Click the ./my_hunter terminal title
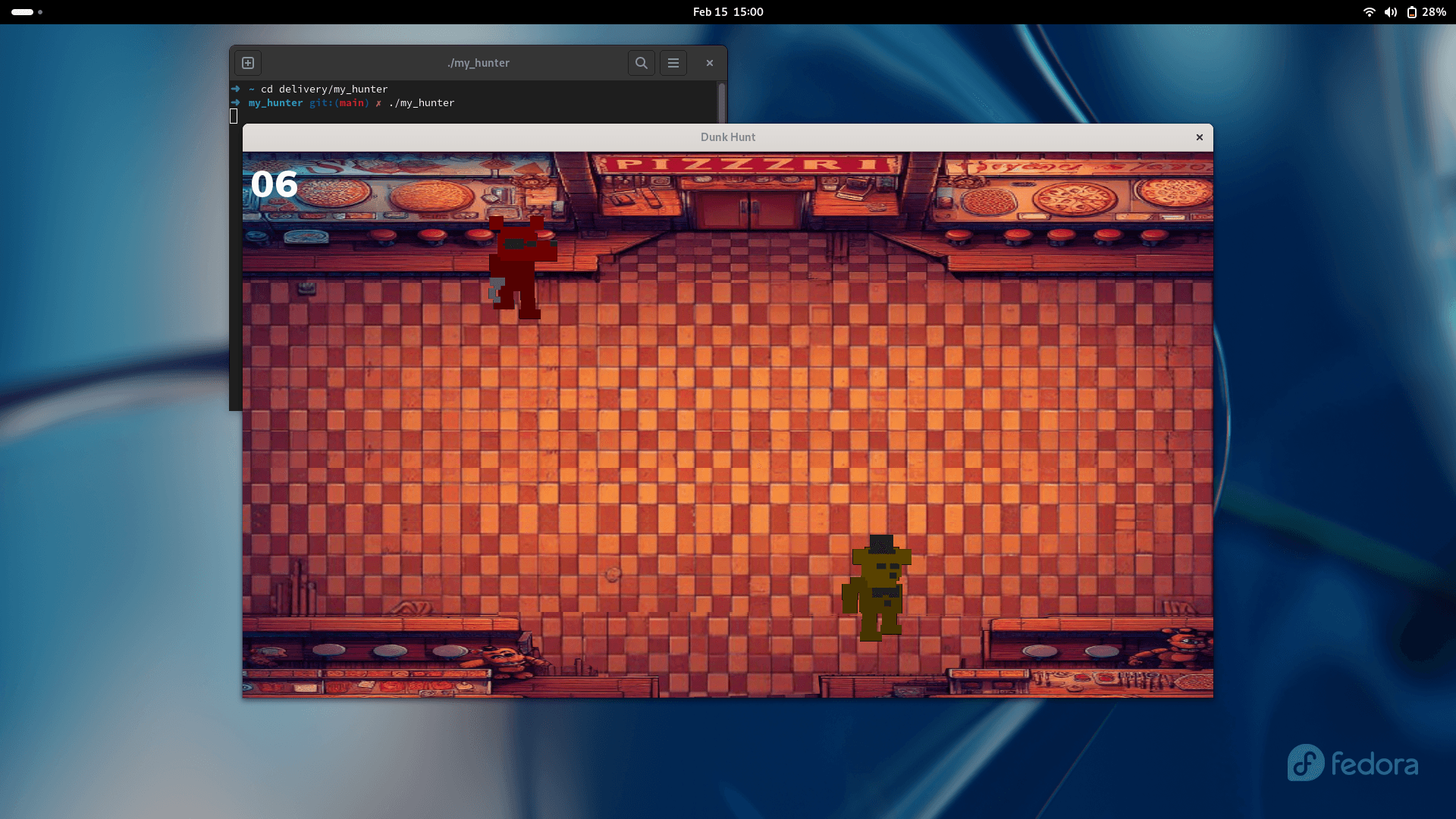Image resolution: width=1456 pixels, height=819 pixels. point(479,63)
